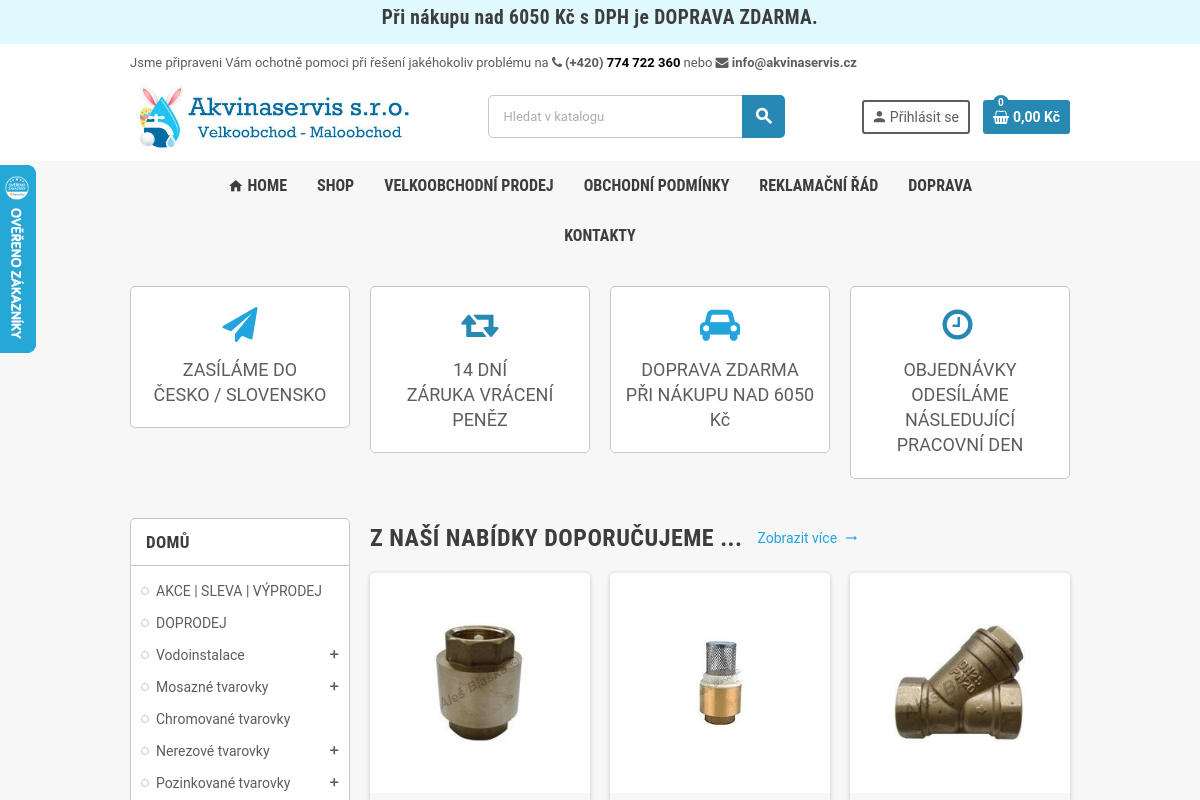Click the person icon beside Přihlásit se
Viewport: 1200px width, 800px height.
(x=879, y=116)
